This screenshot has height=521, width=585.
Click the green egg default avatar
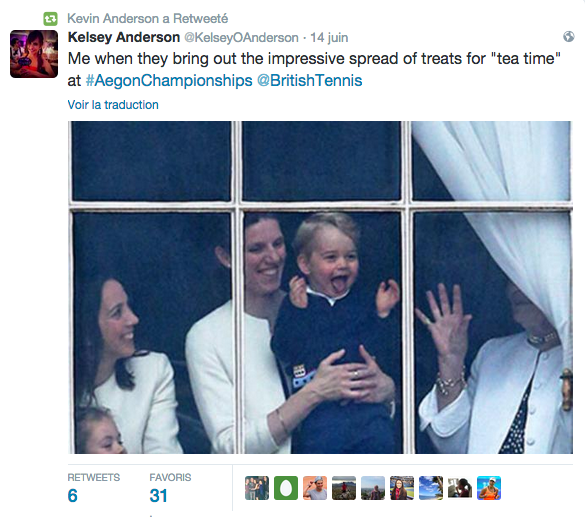pos(286,488)
